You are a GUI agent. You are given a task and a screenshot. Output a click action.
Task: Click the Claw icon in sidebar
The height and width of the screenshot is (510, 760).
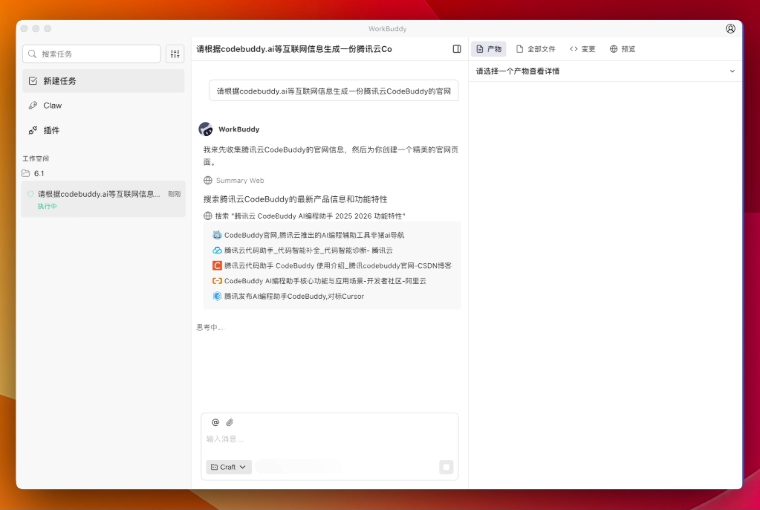(33, 105)
